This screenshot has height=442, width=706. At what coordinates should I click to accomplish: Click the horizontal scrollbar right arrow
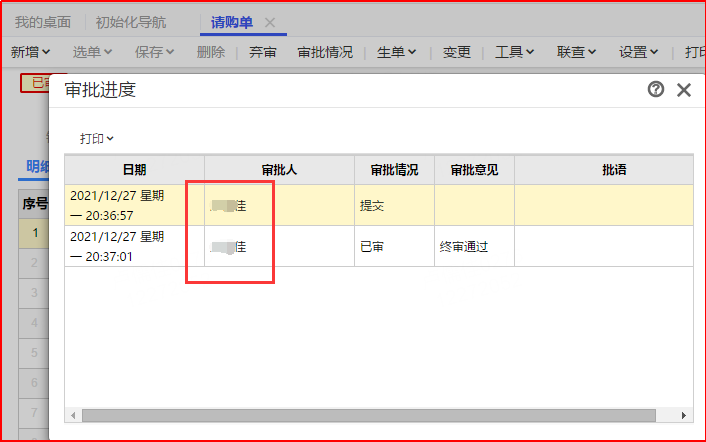(683, 415)
